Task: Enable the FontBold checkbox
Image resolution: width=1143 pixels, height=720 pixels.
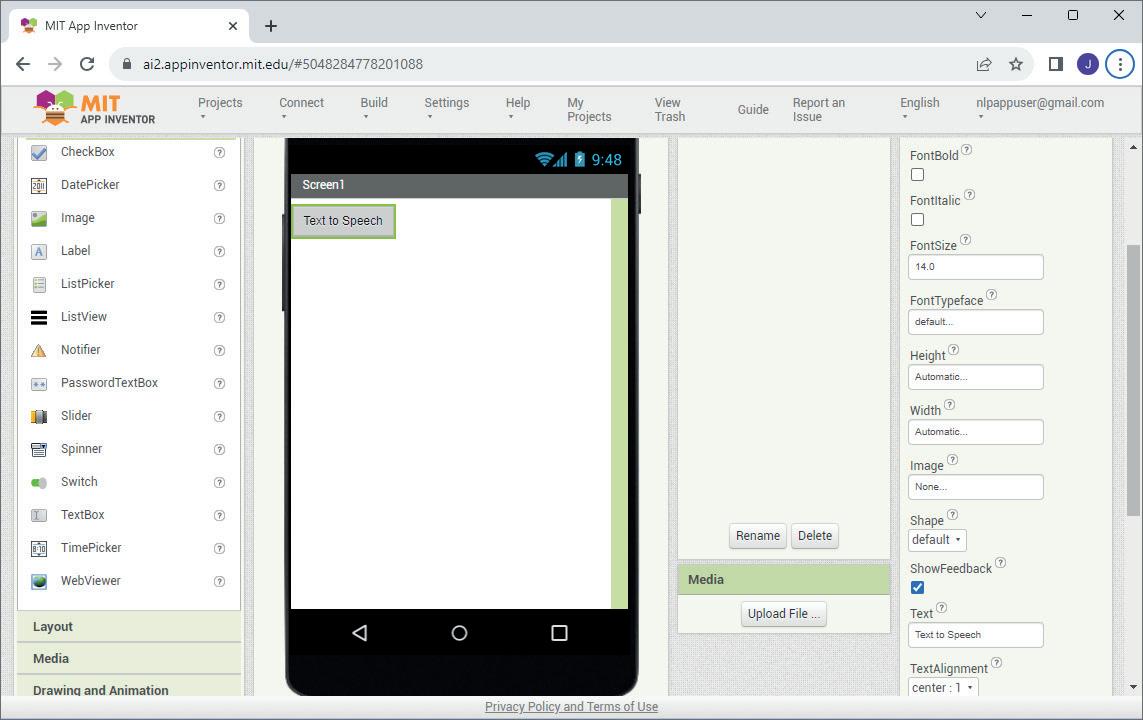Action: 917,175
